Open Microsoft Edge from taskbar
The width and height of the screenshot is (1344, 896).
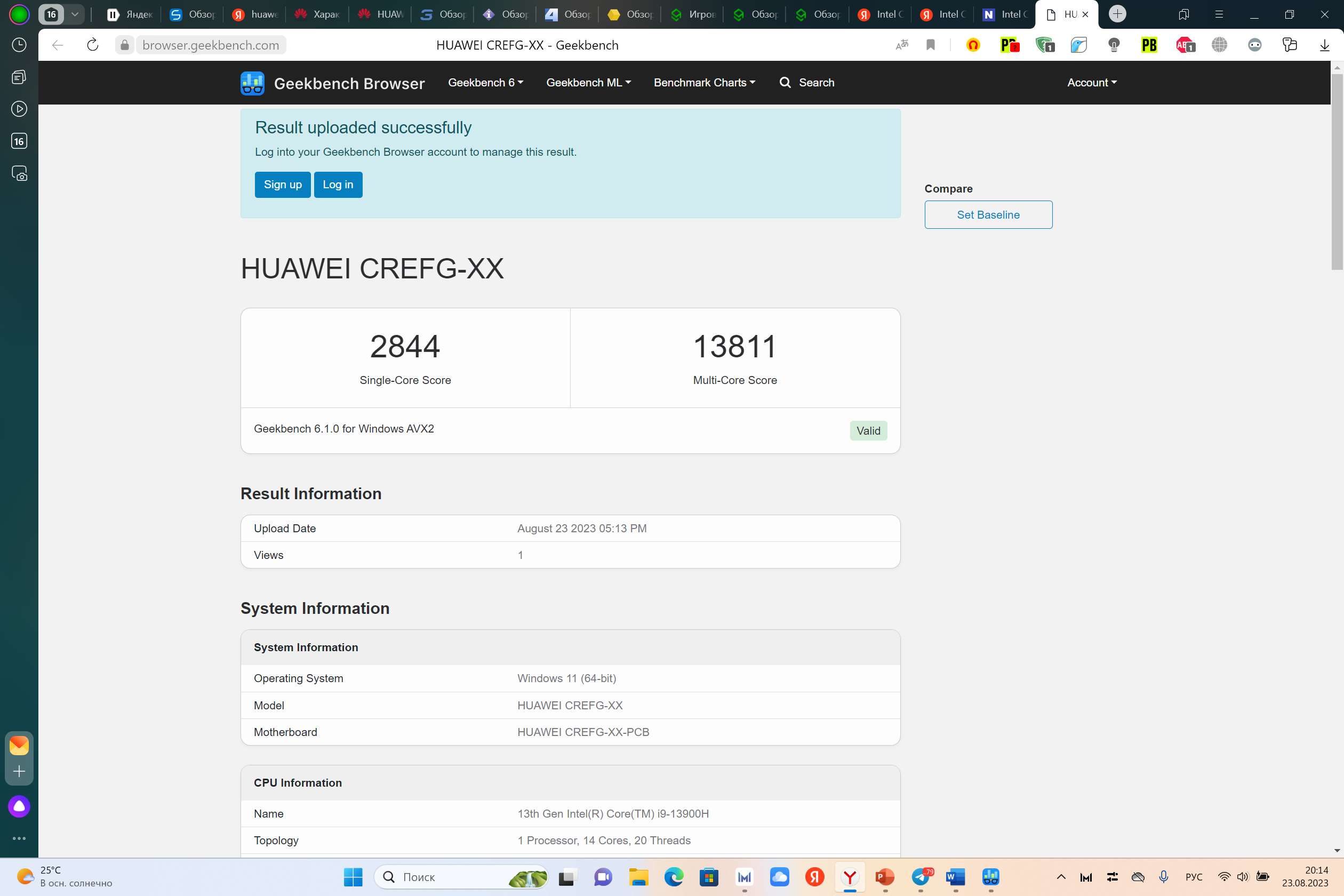click(x=674, y=877)
